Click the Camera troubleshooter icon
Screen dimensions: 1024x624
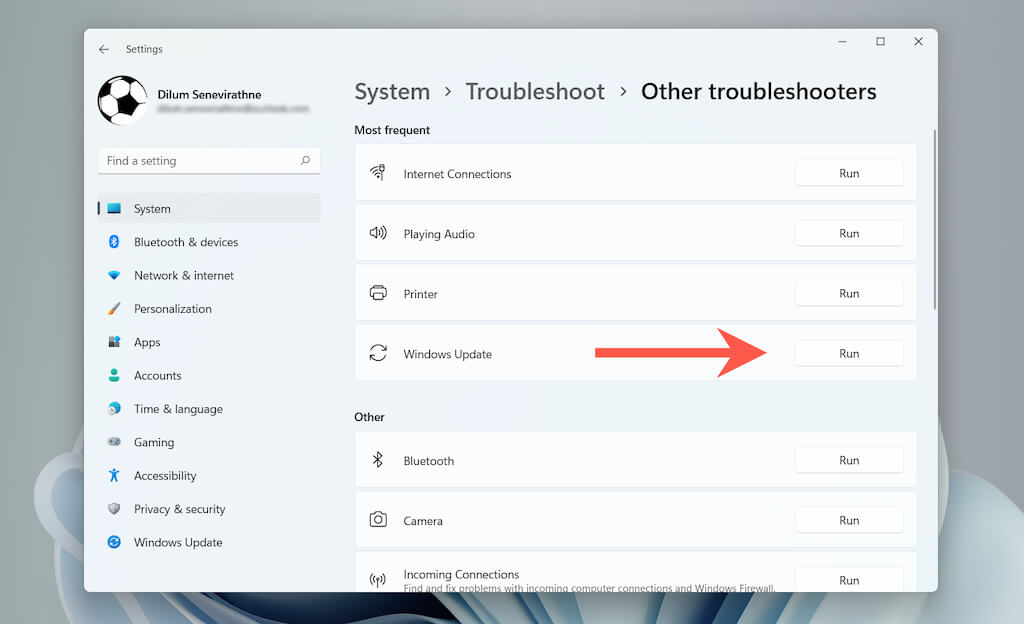[378, 520]
